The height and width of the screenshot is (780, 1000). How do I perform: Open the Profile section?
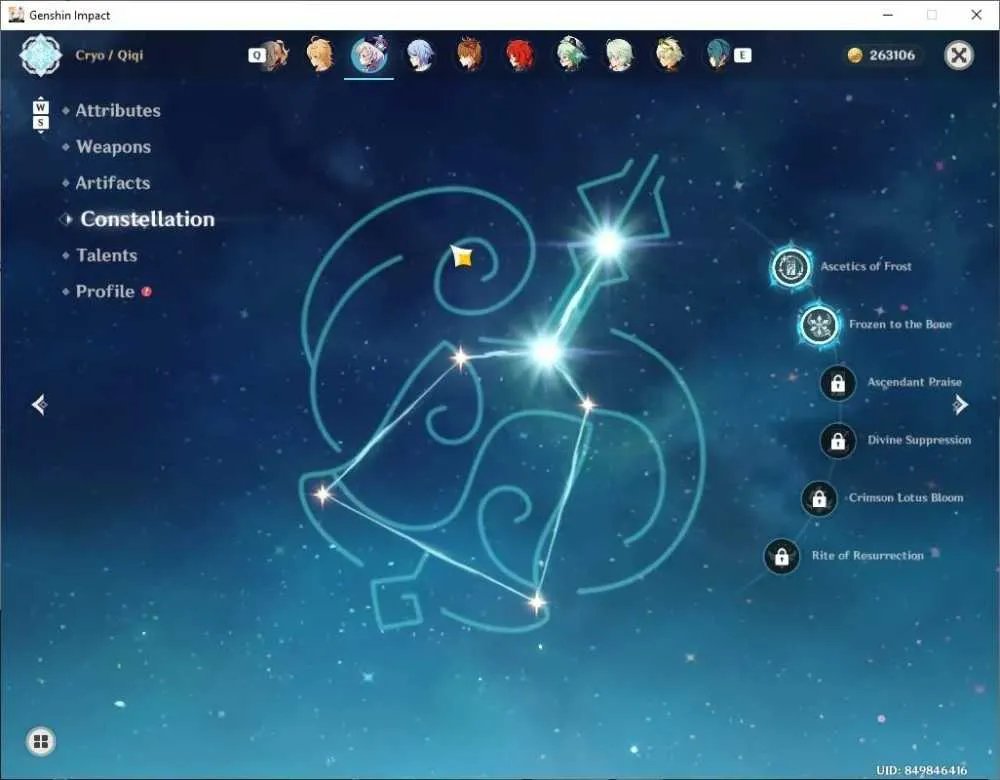click(x=105, y=291)
